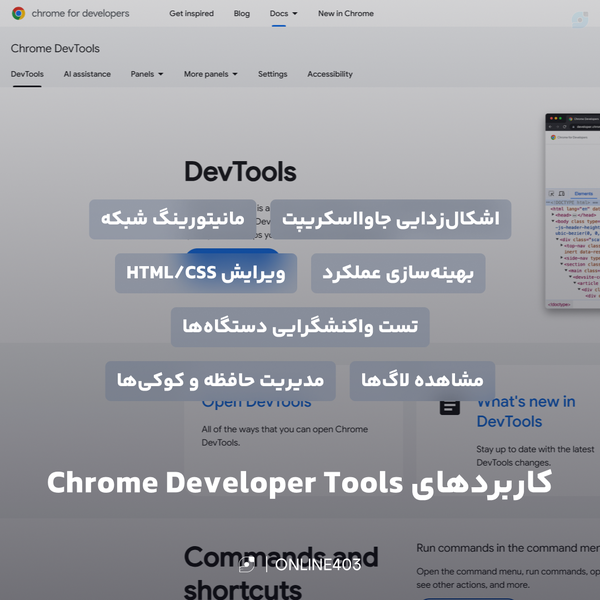This screenshot has width=600, height=600.
Task: Open the Settings tab
Action: [272, 74]
